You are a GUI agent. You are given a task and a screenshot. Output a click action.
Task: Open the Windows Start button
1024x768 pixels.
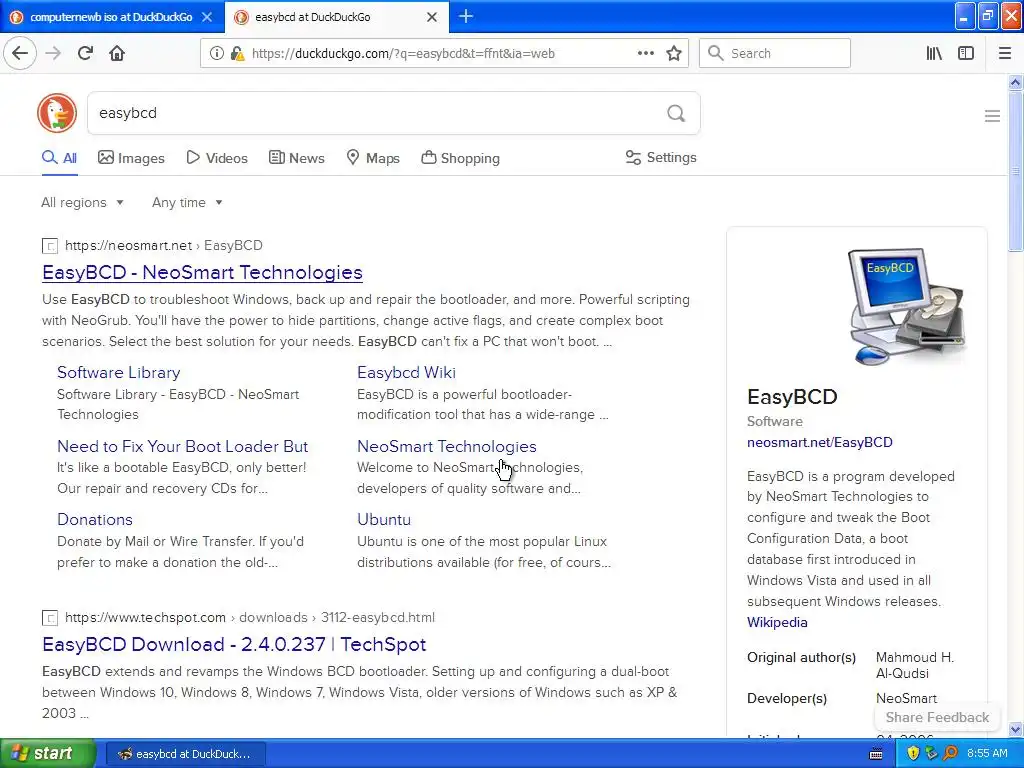click(48, 754)
